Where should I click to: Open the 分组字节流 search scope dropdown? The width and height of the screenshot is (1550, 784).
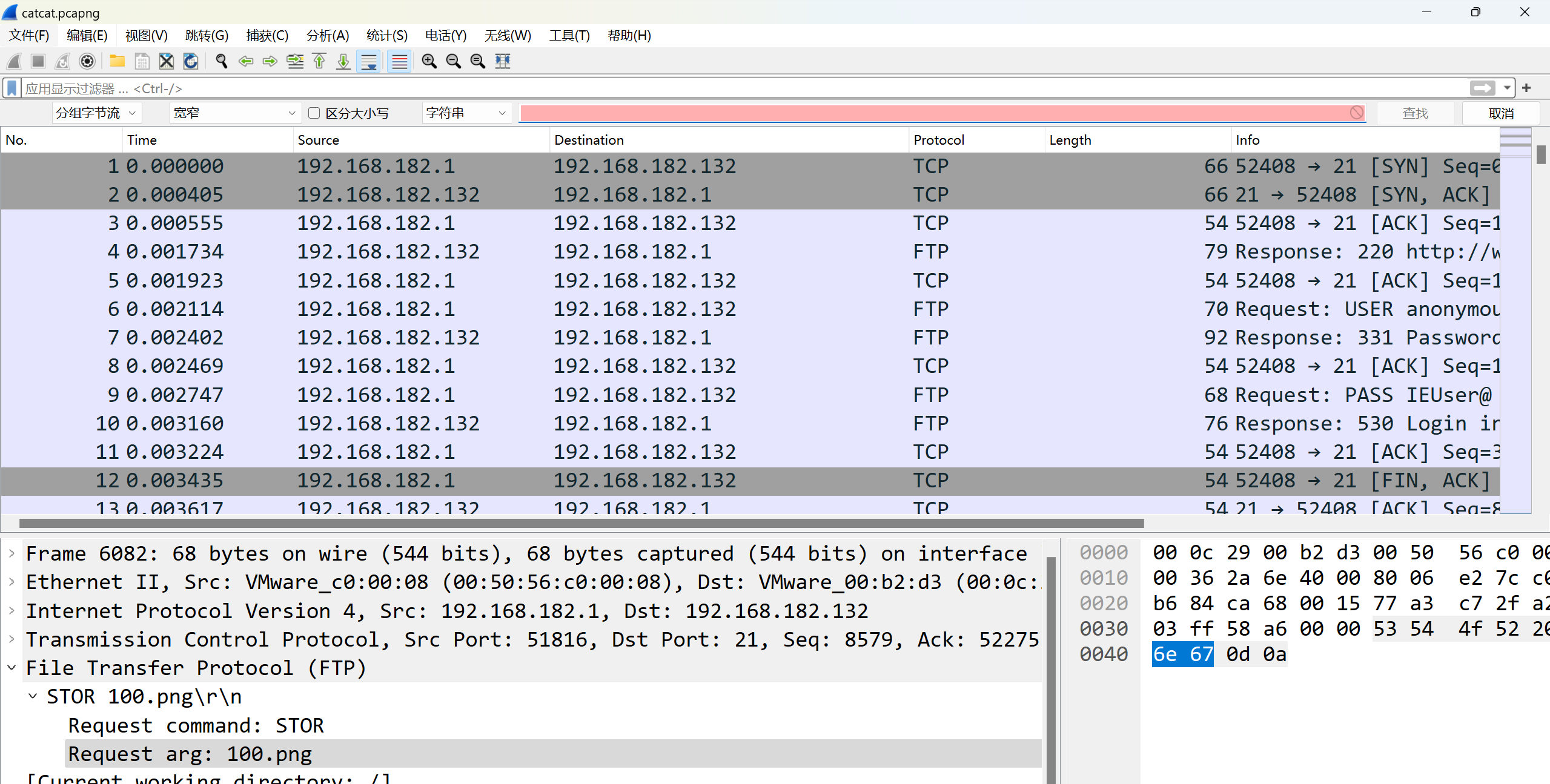pyautogui.click(x=96, y=113)
